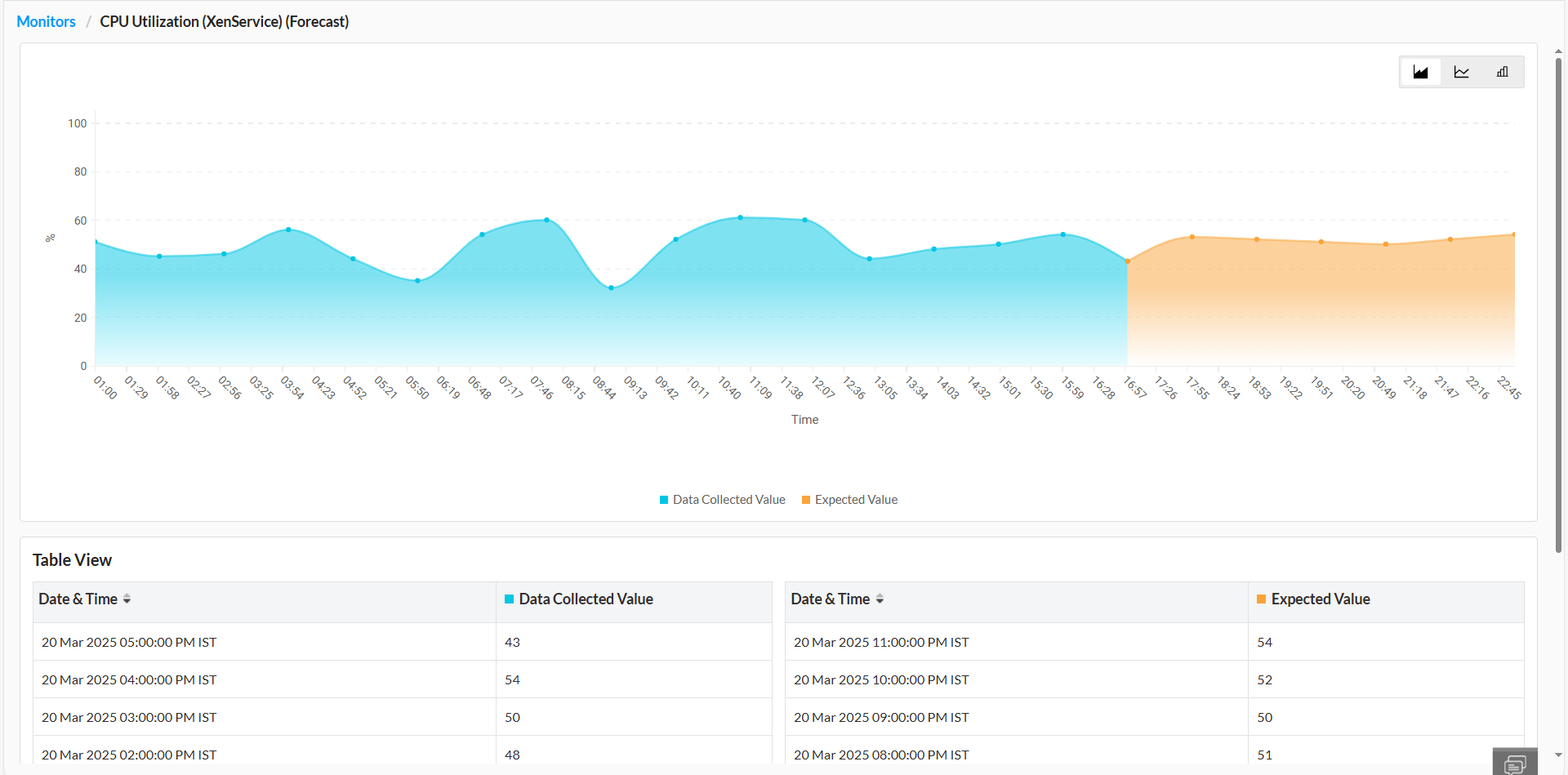Click the active area chart icon
1568x775 pixels.
1420,72
